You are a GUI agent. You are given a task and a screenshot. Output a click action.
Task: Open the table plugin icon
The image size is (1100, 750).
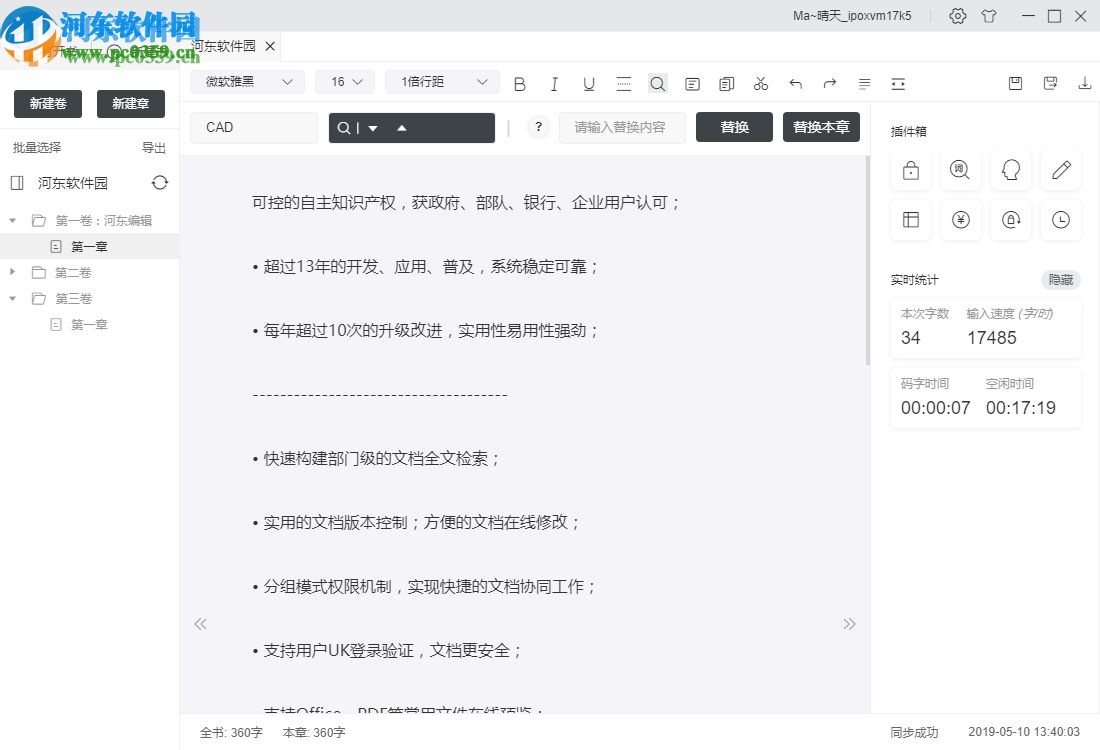pos(910,220)
